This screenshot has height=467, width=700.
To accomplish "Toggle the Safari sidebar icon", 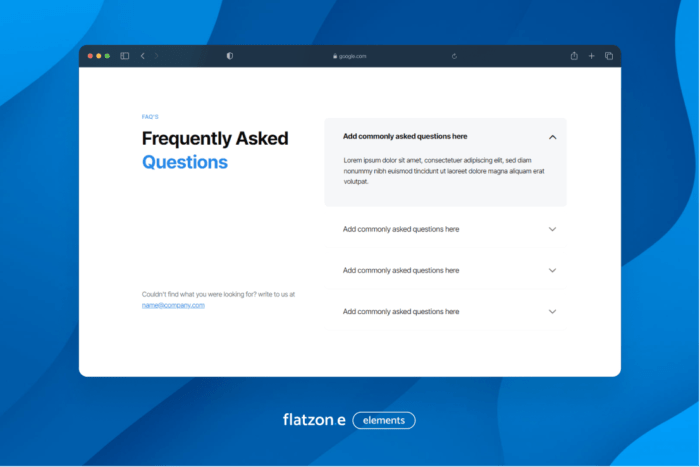I will tap(125, 56).
